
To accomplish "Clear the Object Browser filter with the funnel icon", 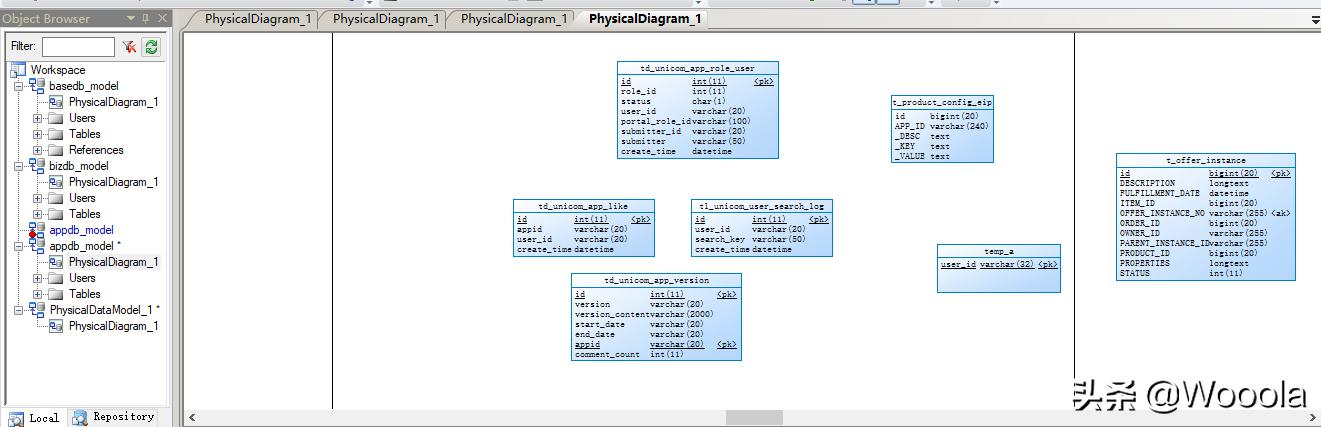I will [x=130, y=47].
